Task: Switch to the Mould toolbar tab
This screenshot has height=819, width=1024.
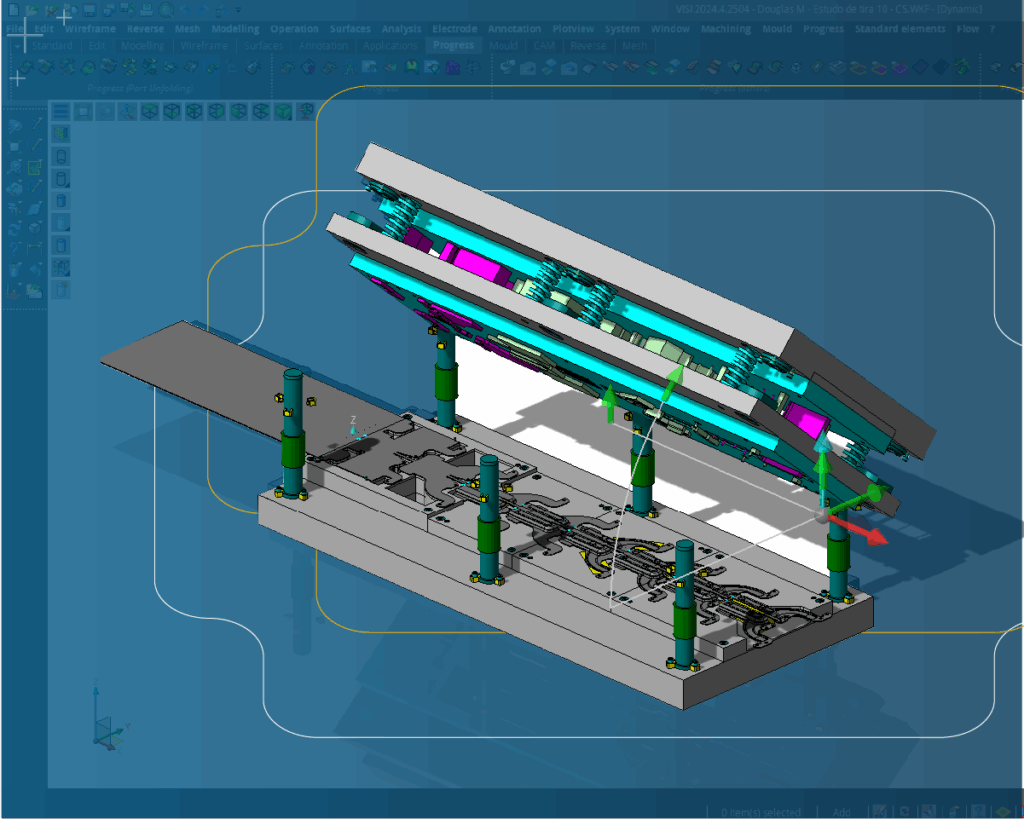Action: click(x=503, y=46)
